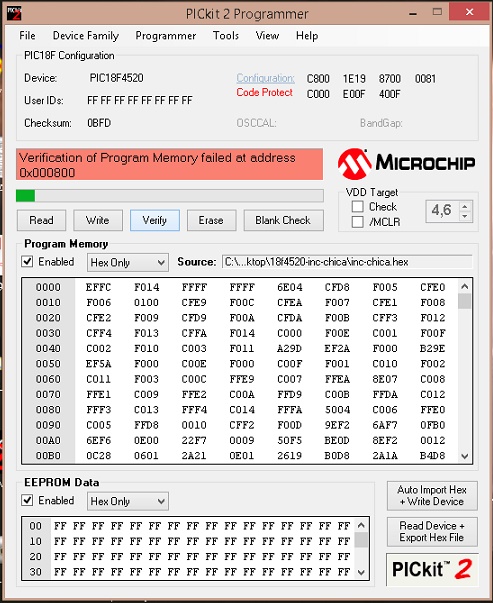This screenshot has width=493, height=603.
Task: Decrease VDD voltage with down arrow
Action: 465,216
